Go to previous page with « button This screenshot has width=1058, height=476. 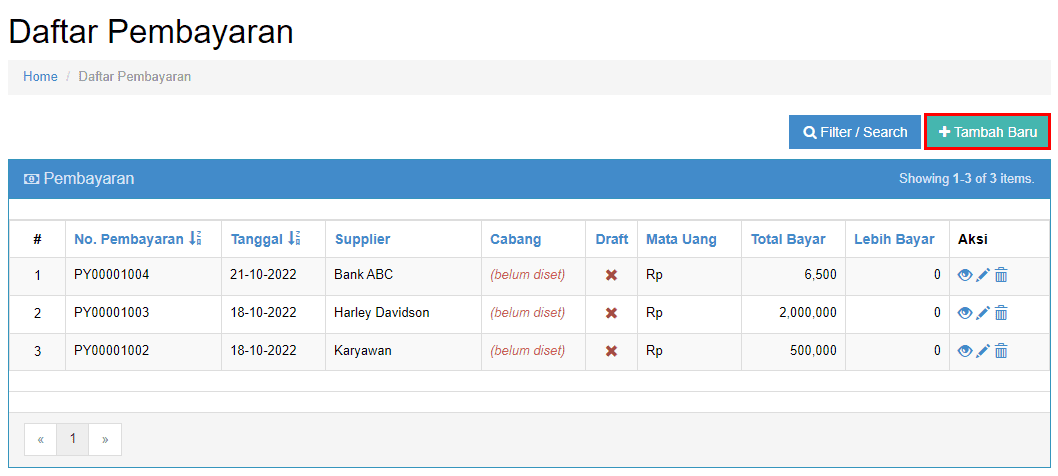[x=40, y=440]
